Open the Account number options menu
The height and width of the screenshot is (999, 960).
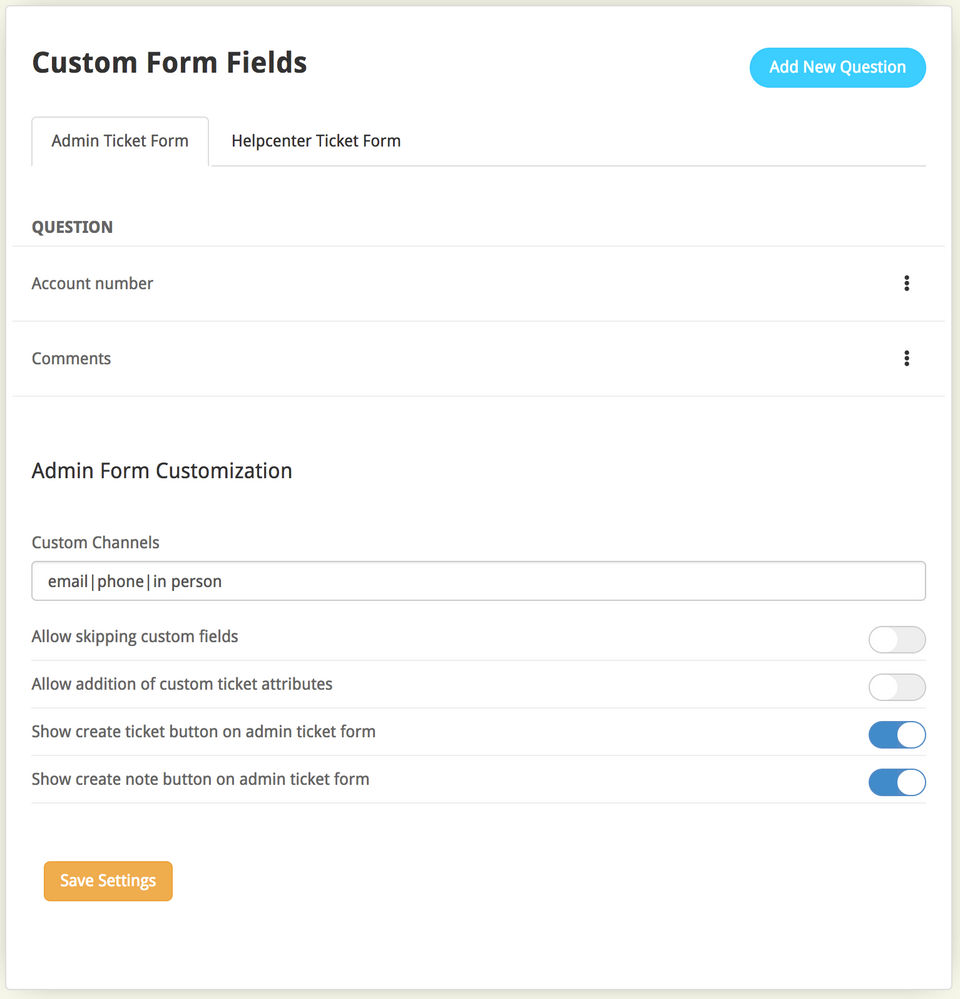pyautogui.click(x=906, y=284)
